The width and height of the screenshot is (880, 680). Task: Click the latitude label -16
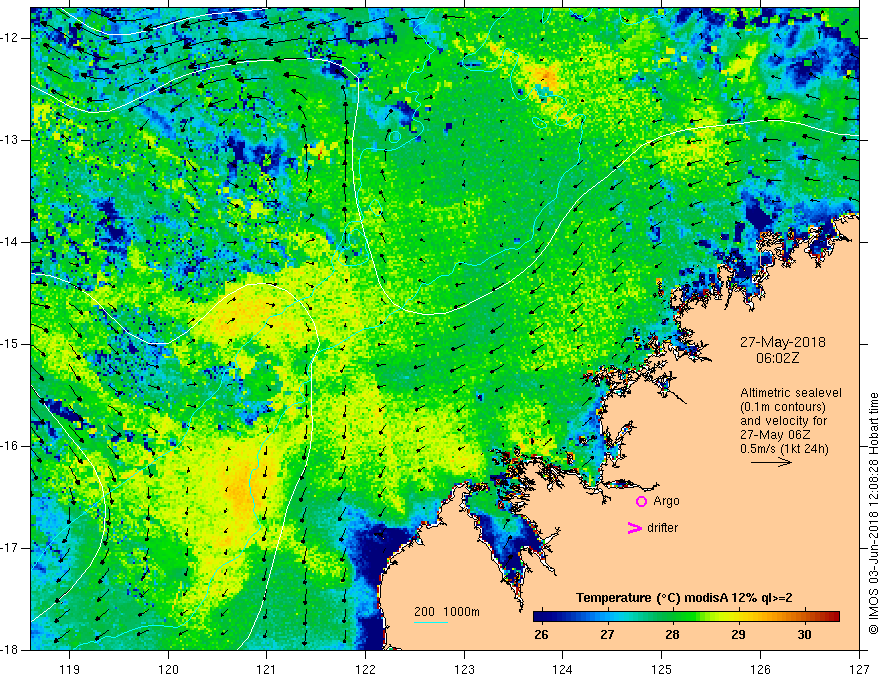tap(11, 446)
